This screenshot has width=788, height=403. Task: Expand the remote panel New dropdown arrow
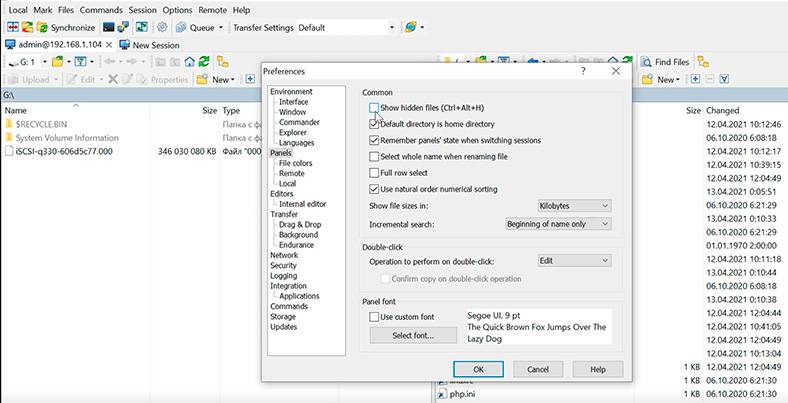678,79
